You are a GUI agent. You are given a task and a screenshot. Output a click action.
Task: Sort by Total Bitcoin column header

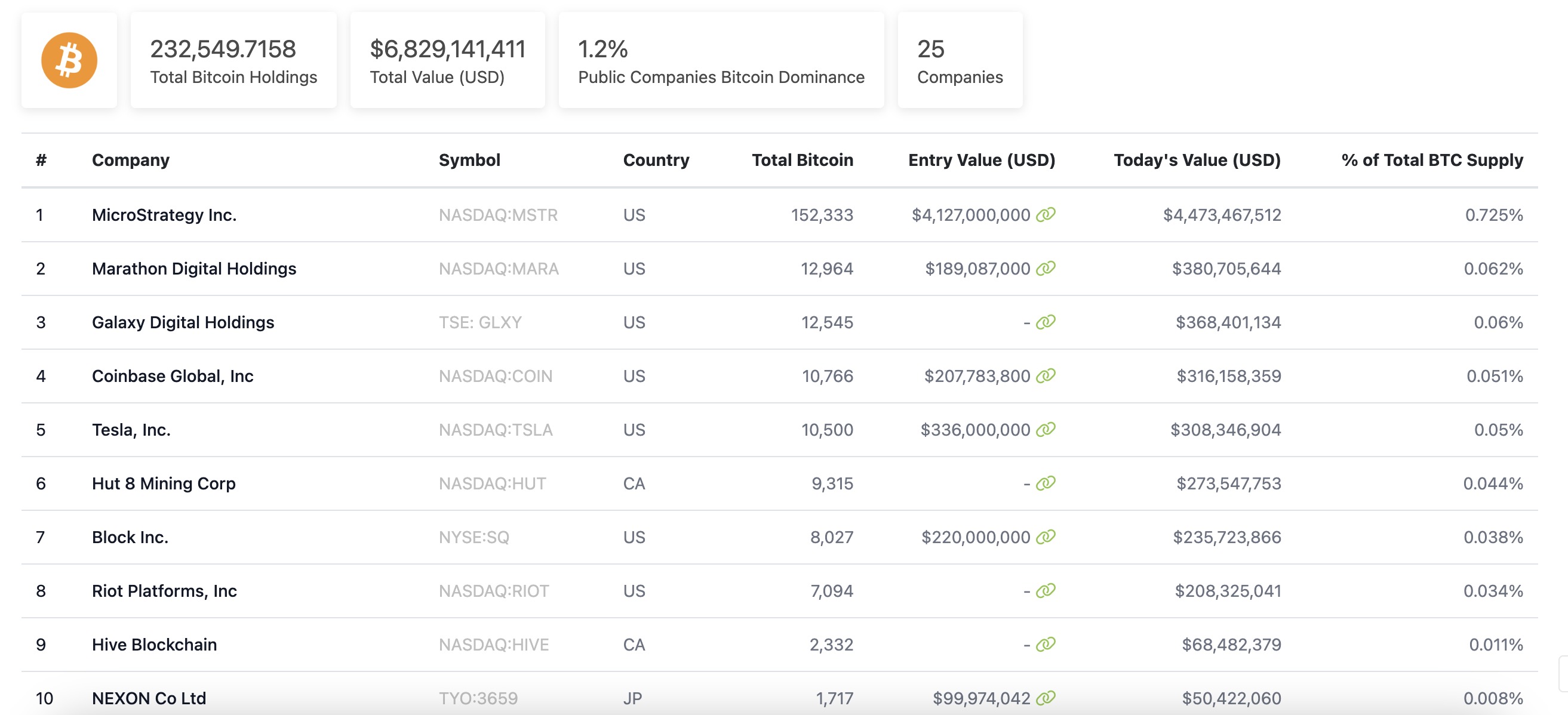[803, 160]
